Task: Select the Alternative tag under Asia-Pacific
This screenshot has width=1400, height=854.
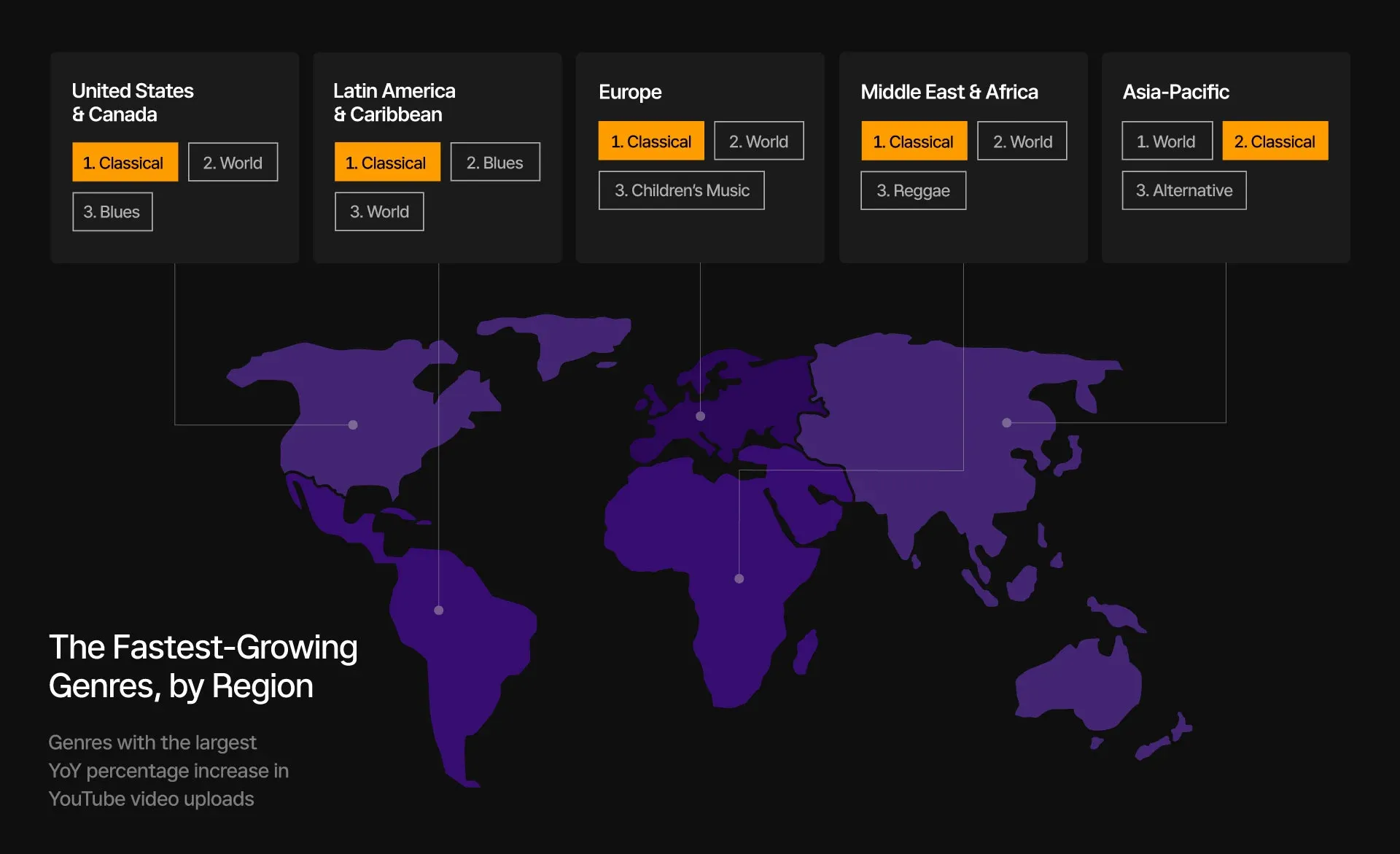Action: click(1183, 190)
